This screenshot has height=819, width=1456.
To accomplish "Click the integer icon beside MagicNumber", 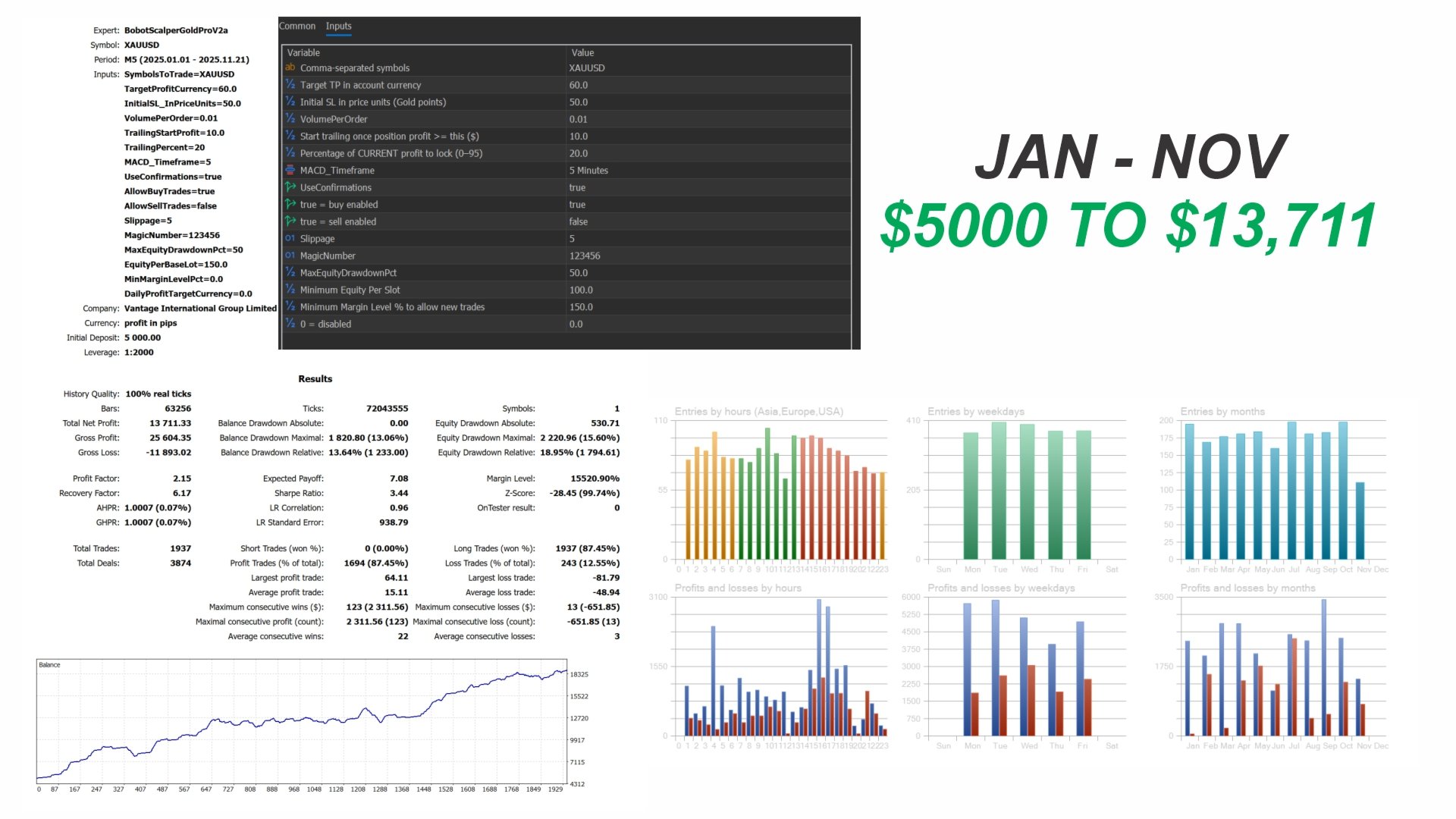I will coord(290,256).
